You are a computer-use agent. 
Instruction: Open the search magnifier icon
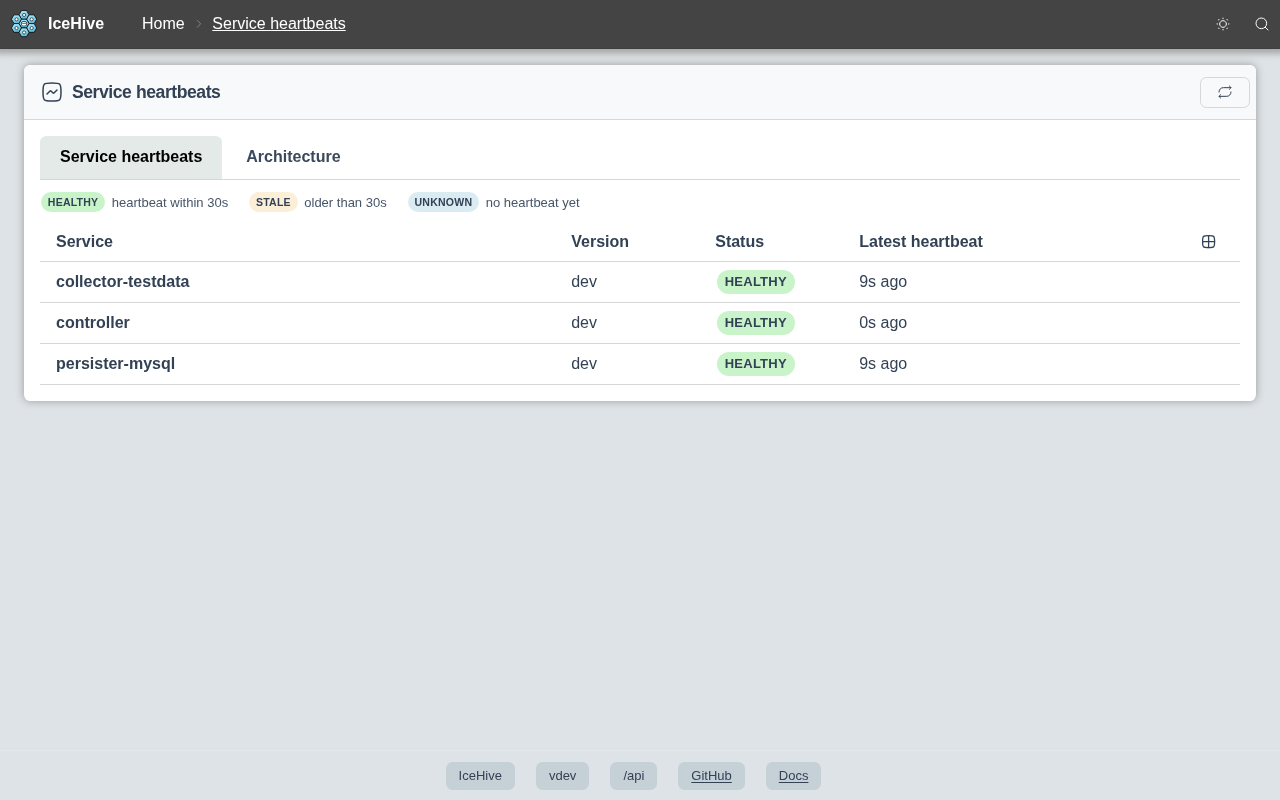tap(1262, 24)
